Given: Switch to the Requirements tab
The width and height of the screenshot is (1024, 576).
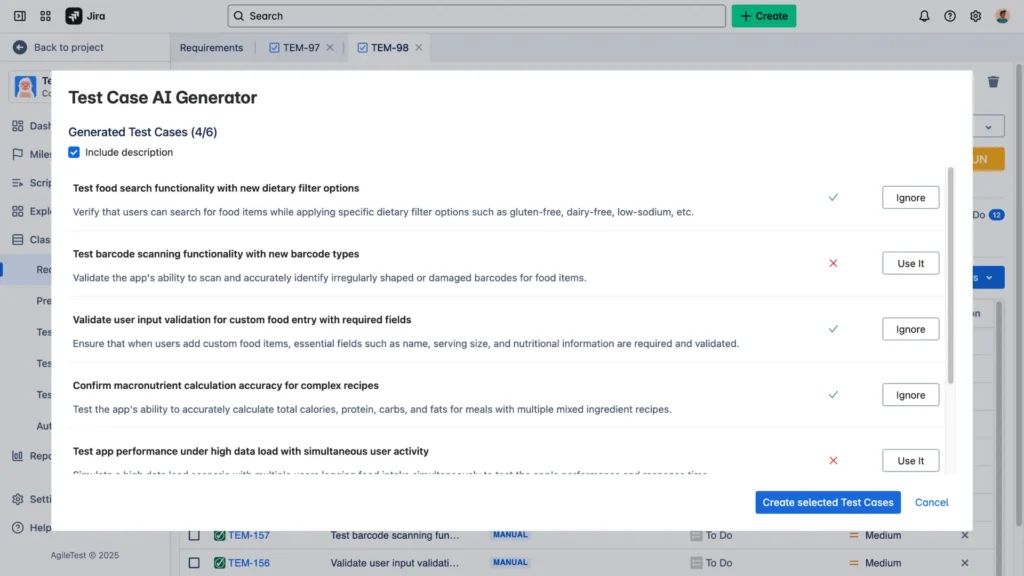Looking at the screenshot, I should [210, 47].
